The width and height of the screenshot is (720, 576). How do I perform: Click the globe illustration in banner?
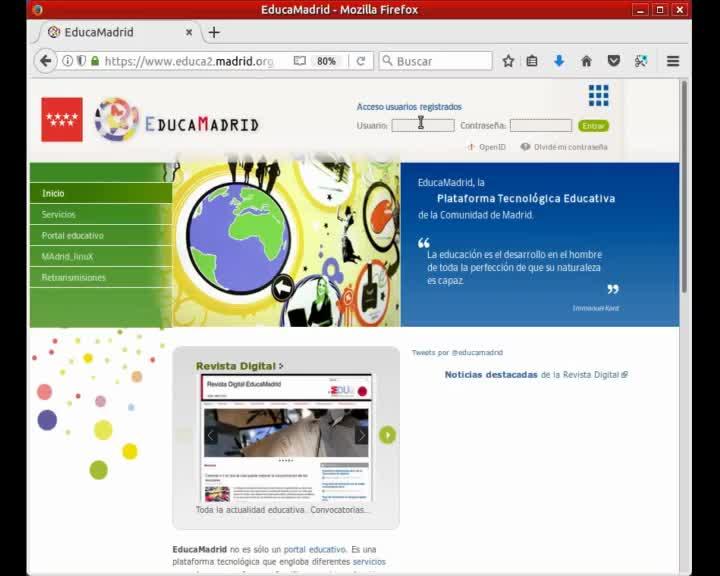point(239,238)
